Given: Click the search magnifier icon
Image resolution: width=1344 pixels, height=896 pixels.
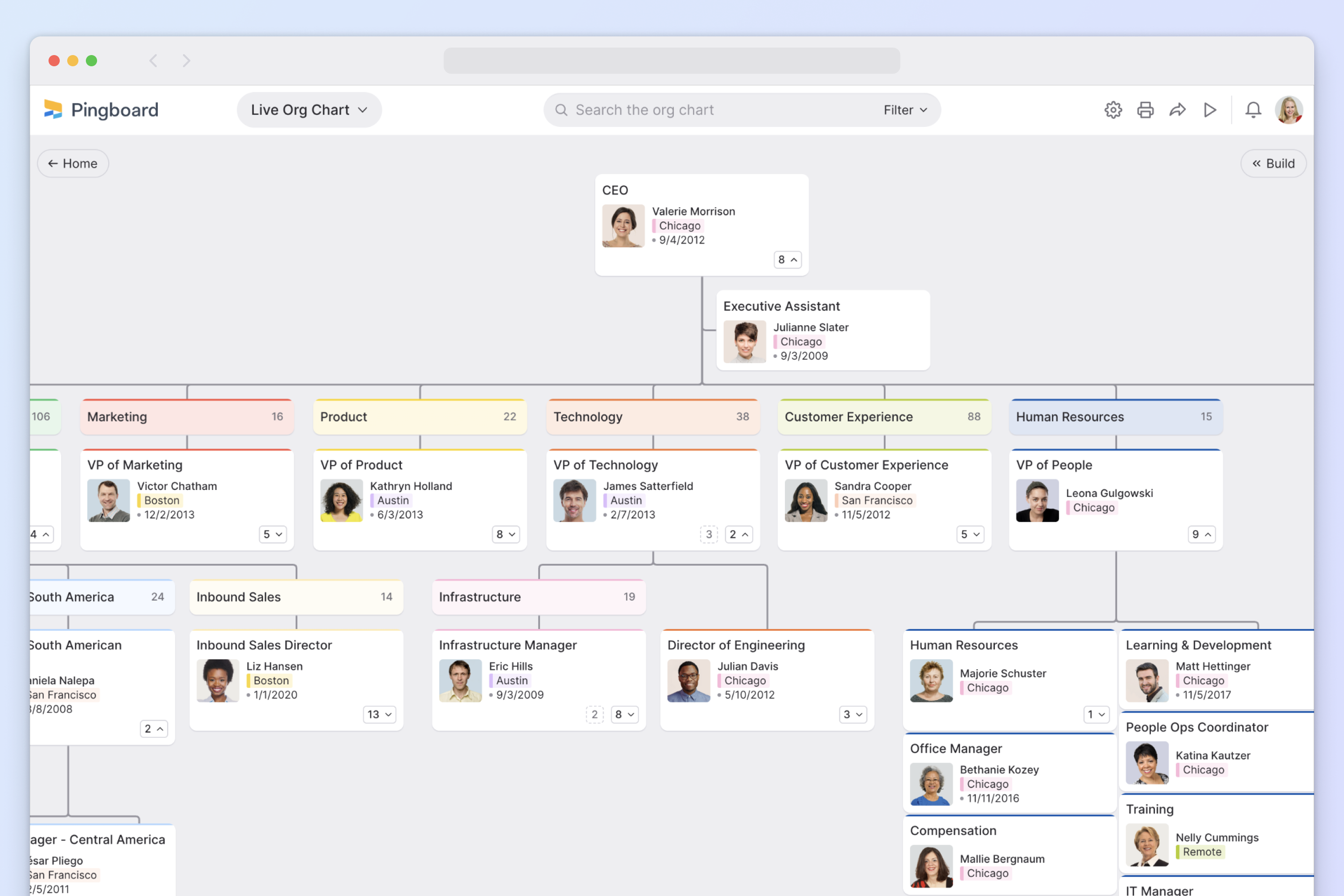Looking at the screenshot, I should click(x=561, y=109).
